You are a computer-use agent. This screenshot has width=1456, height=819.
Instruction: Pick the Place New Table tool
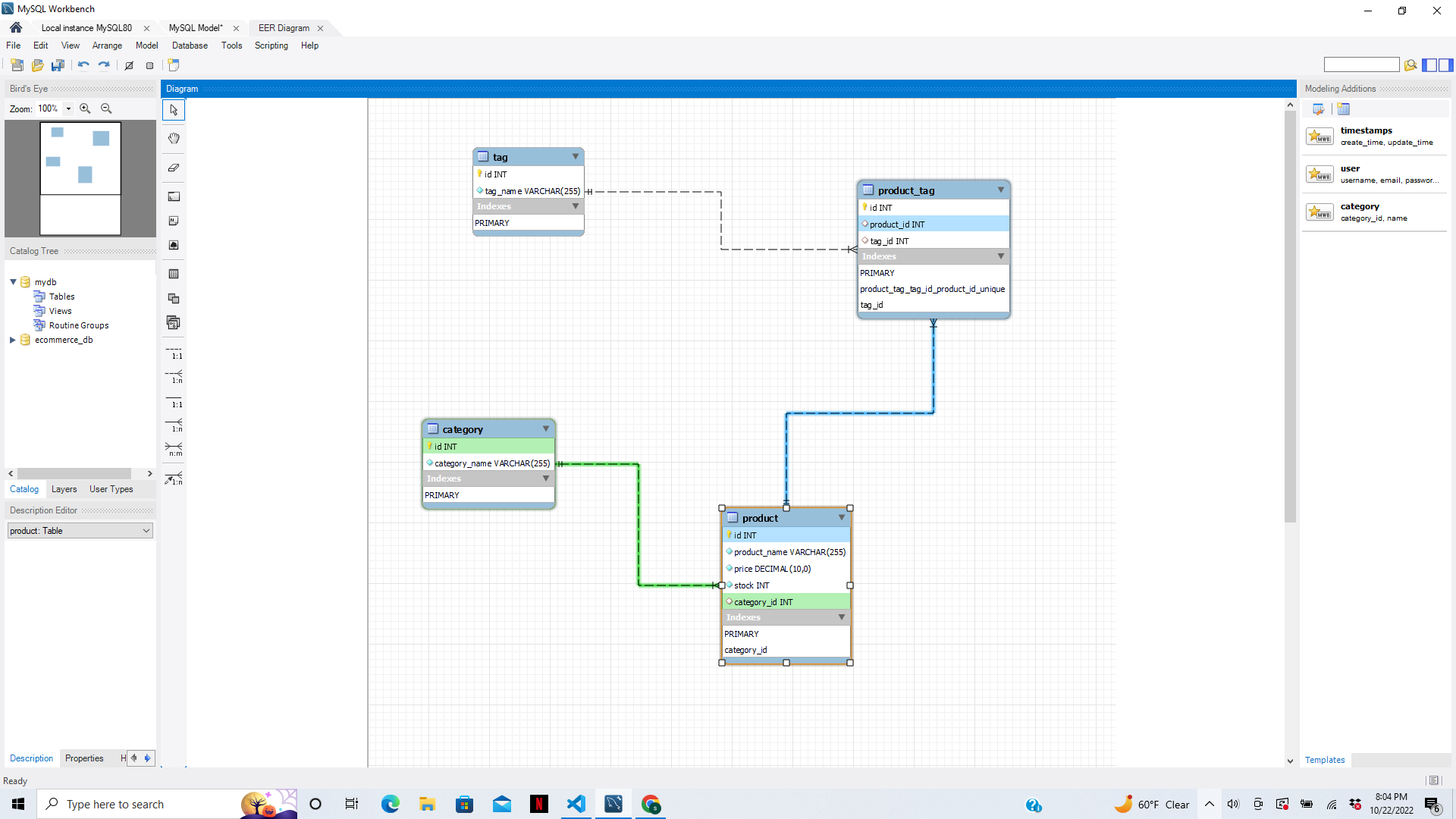[174, 274]
